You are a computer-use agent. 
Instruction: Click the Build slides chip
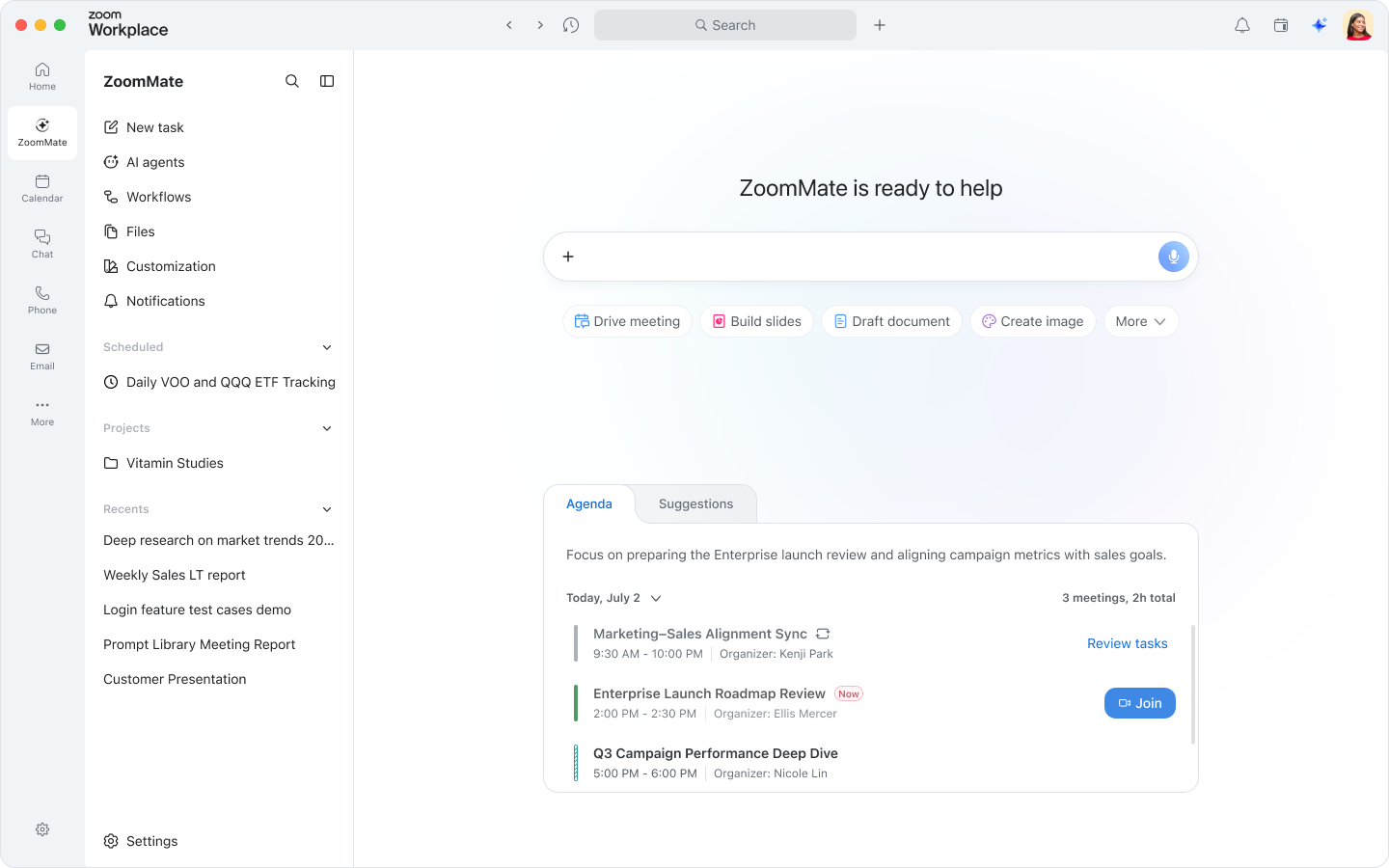click(x=756, y=321)
